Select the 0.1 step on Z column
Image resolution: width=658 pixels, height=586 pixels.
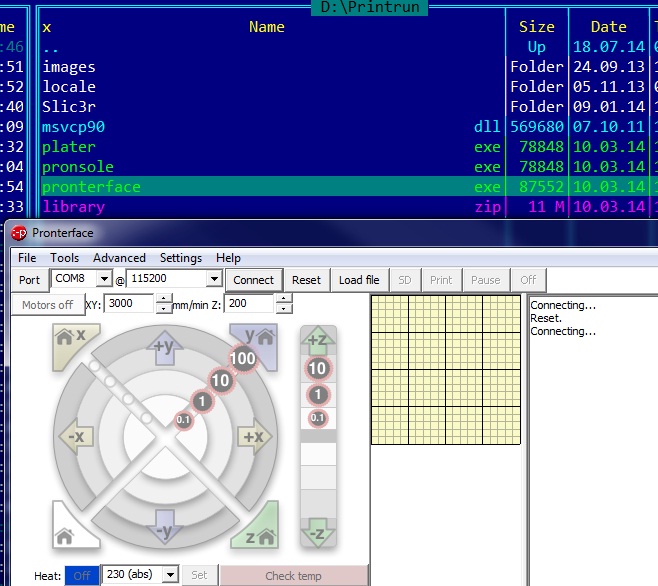[318, 418]
